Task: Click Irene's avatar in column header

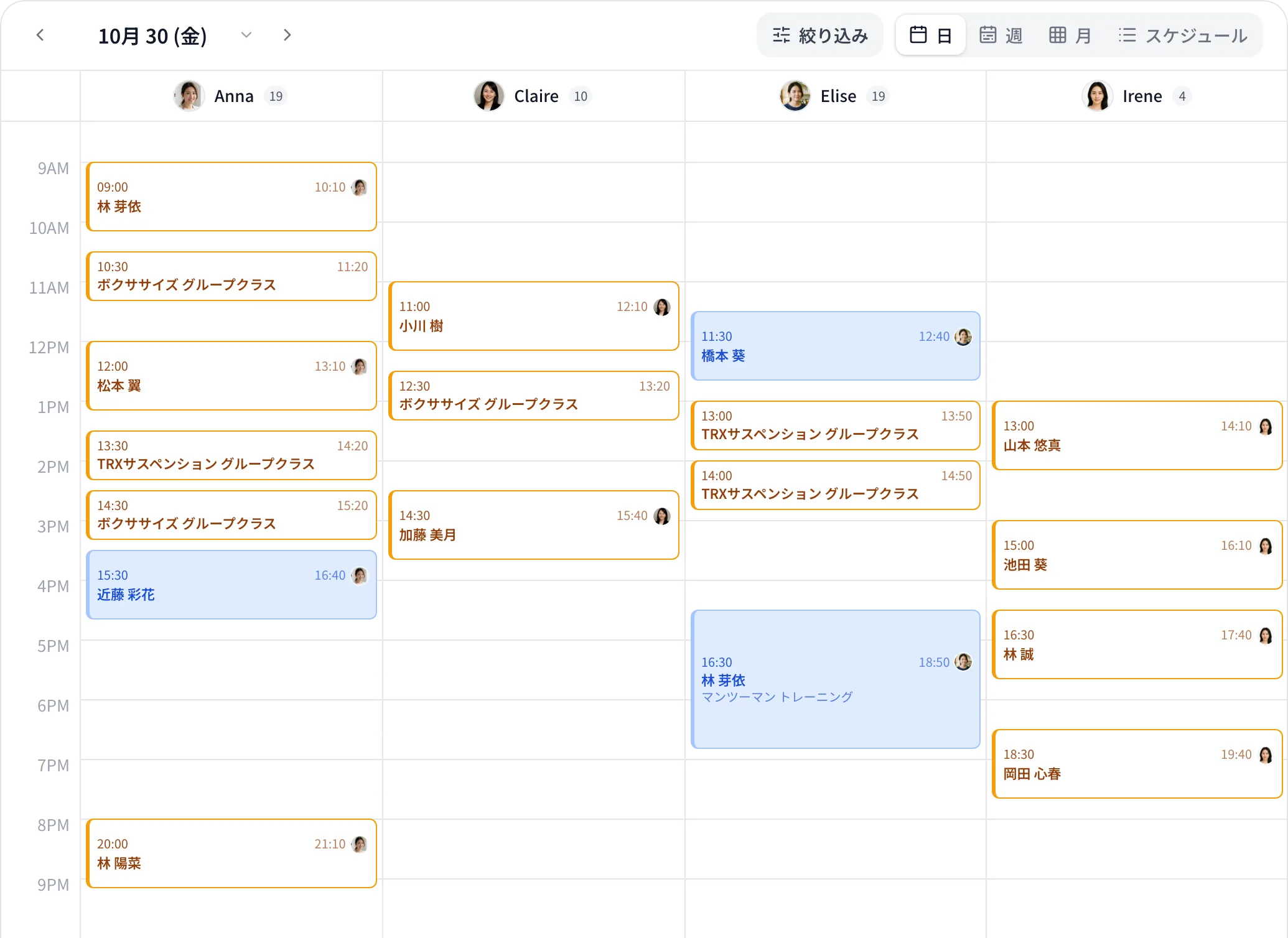Action: pyautogui.click(x=1097, y=96)
